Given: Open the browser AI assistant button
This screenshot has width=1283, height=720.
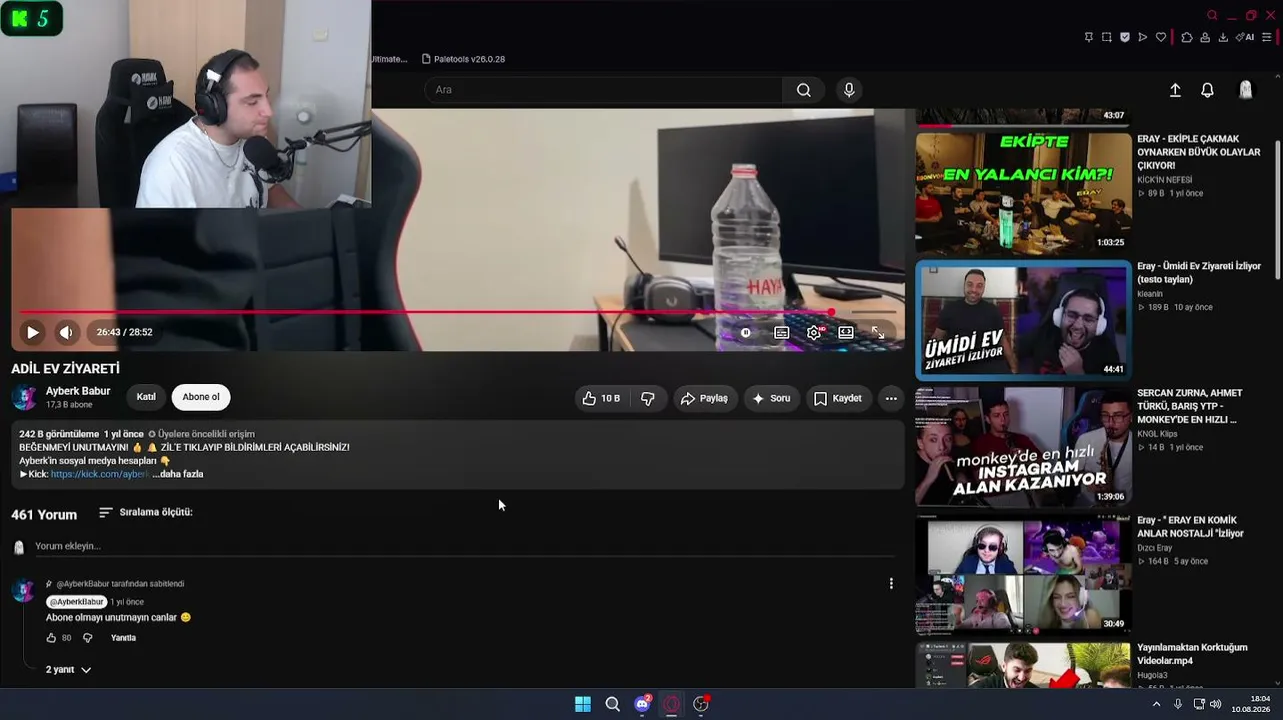Looking at the screenshot, I should (1245, 37).
